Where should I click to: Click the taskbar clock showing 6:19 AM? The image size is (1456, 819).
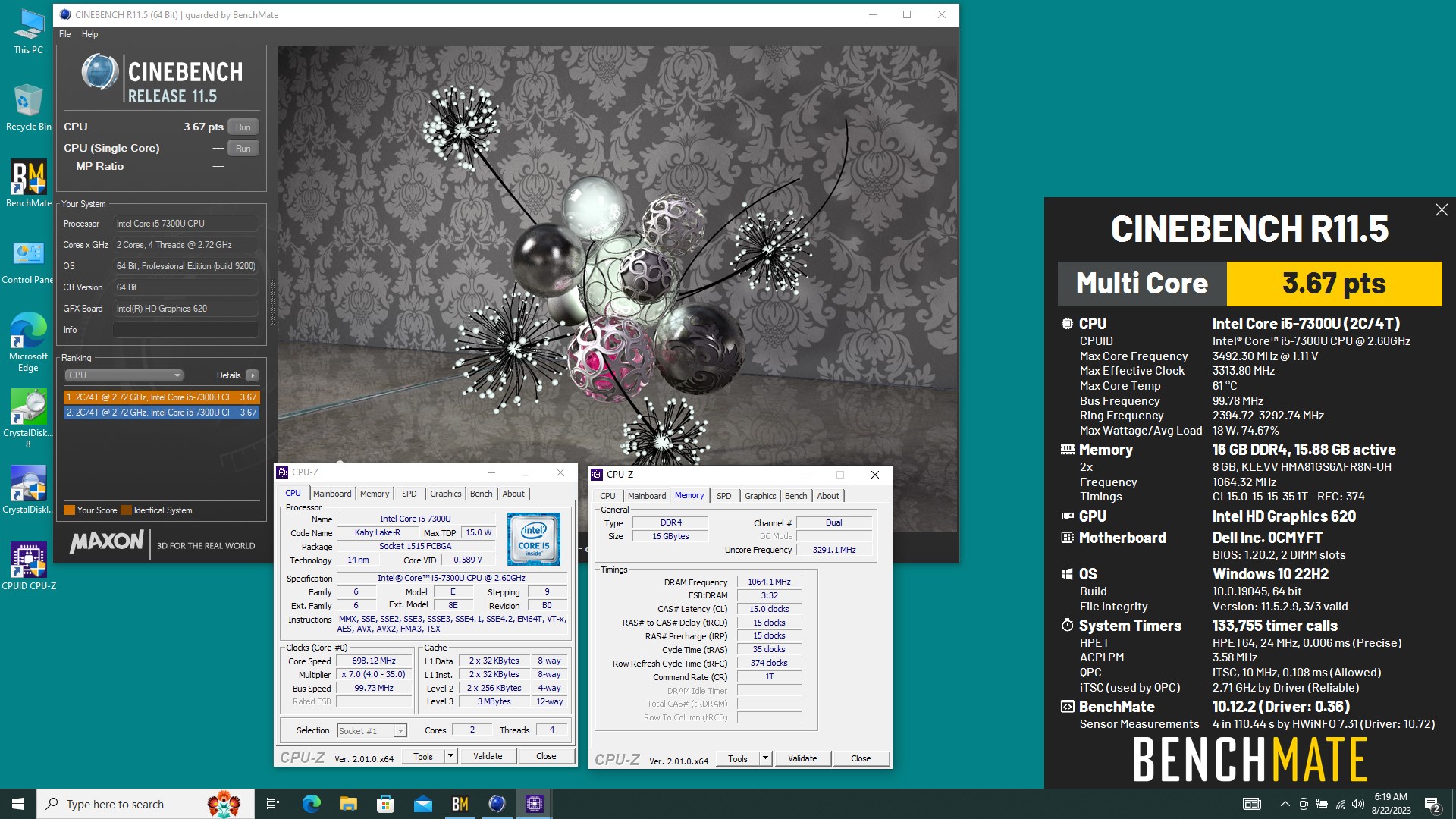(1391, 804)
